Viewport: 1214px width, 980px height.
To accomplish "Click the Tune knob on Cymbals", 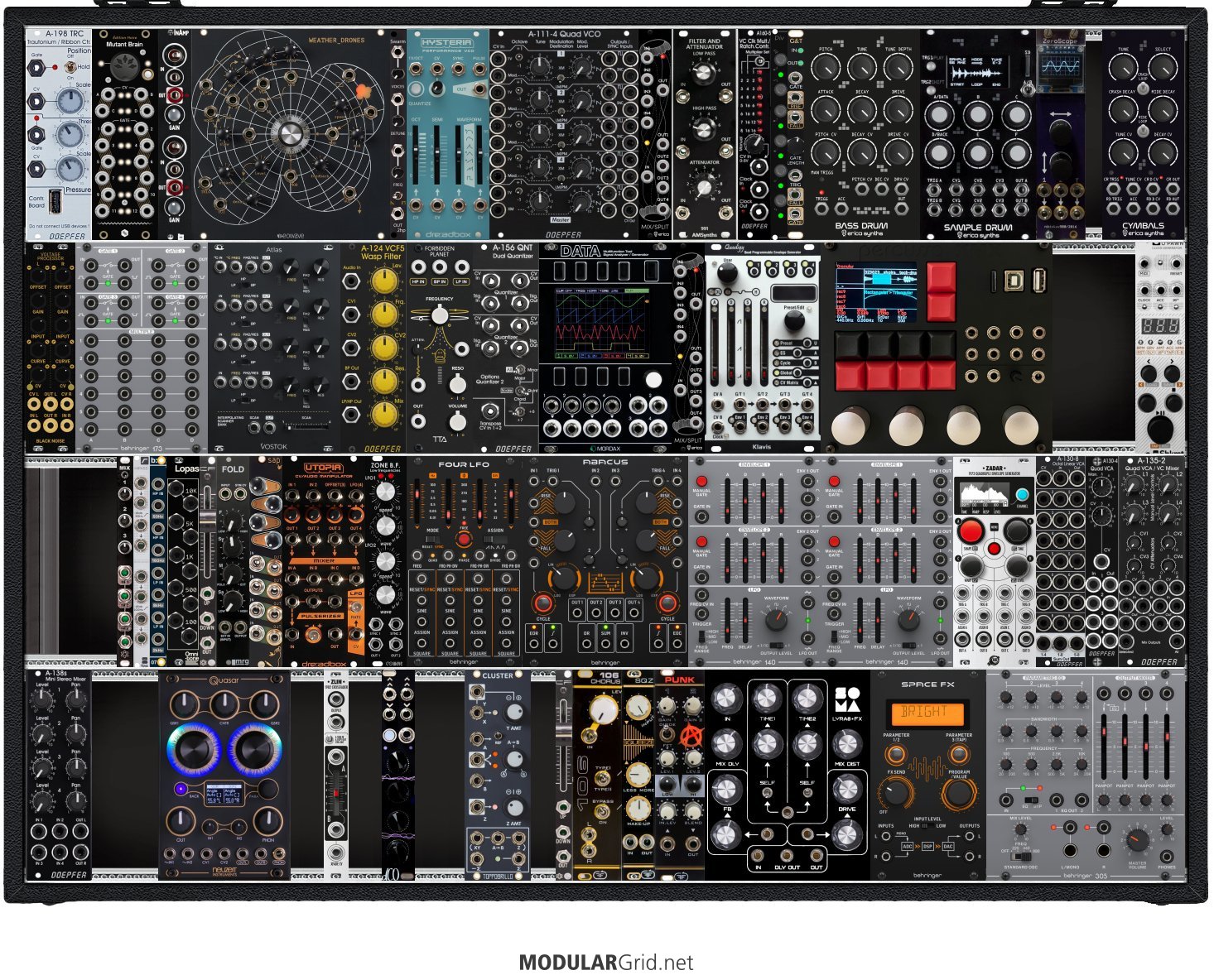I will 1122,67.
